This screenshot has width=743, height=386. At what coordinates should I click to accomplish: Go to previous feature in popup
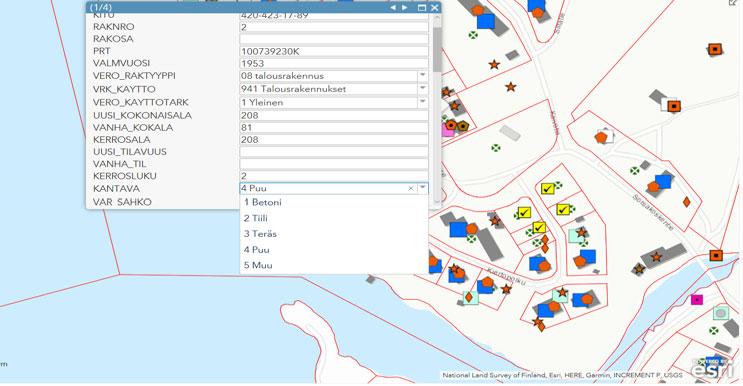pyautogui.click(x=393, y=8)
